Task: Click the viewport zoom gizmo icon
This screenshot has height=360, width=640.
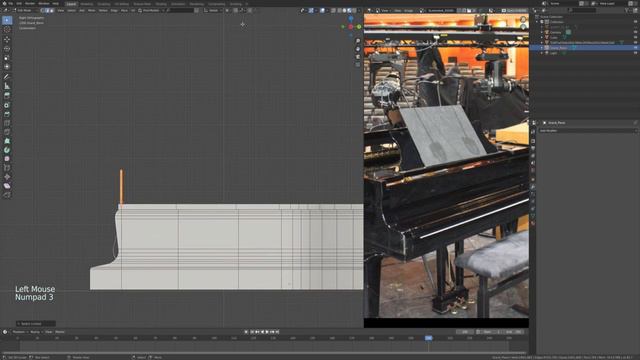Action: click(358, 41)
